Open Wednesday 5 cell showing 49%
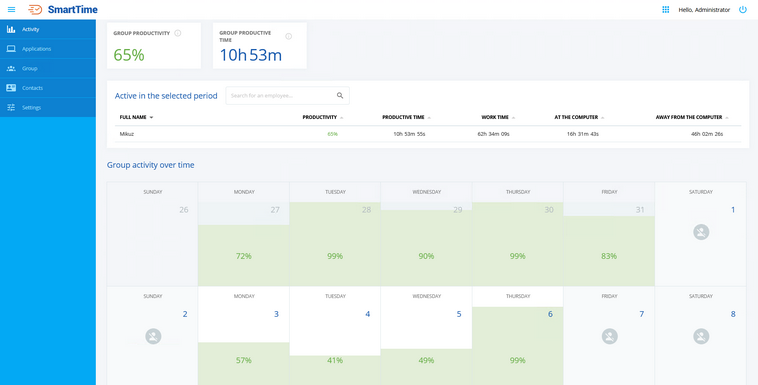The image size is (758, 385). tap(426, 336)
